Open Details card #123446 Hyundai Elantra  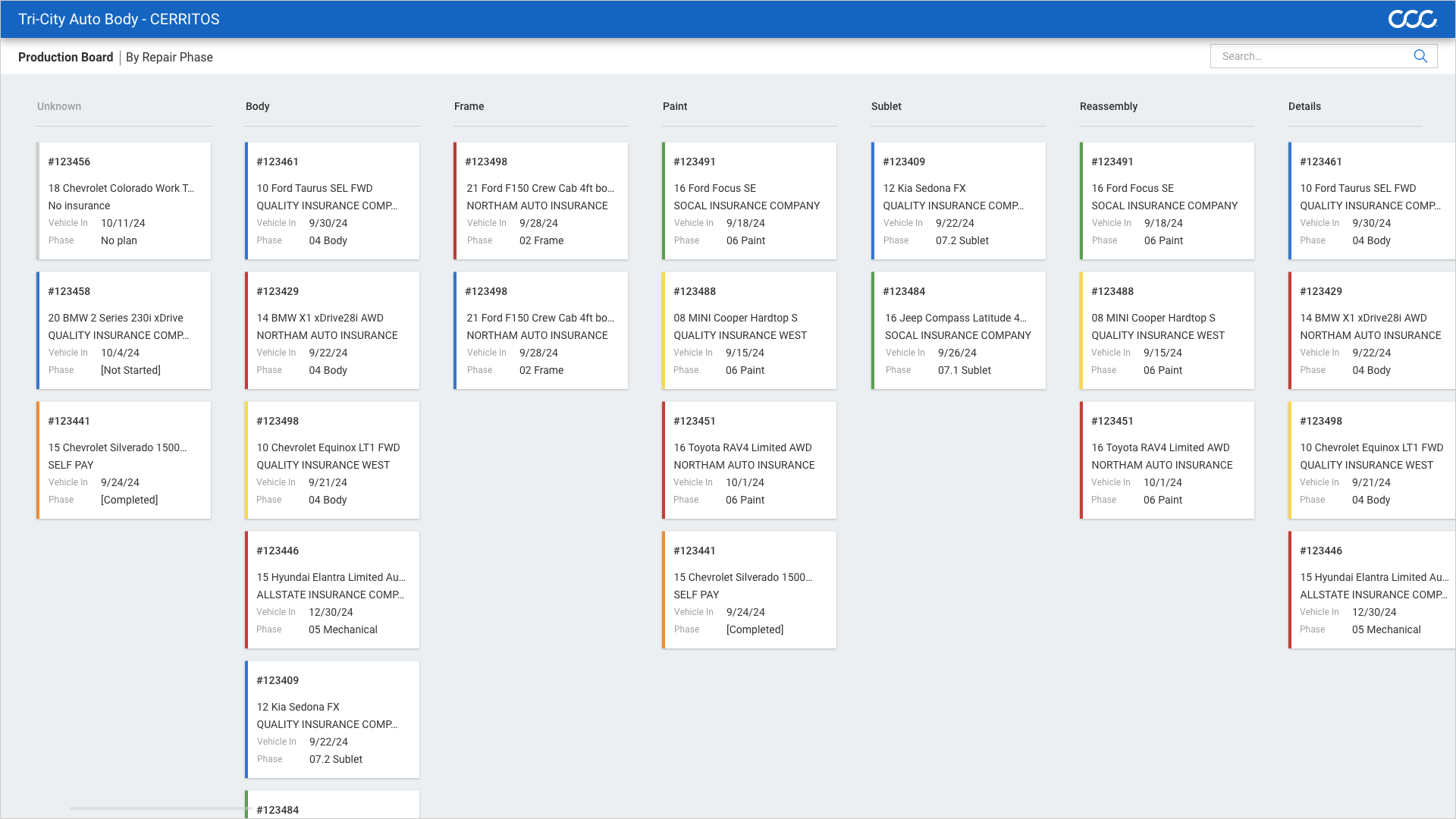(1372, 590)
